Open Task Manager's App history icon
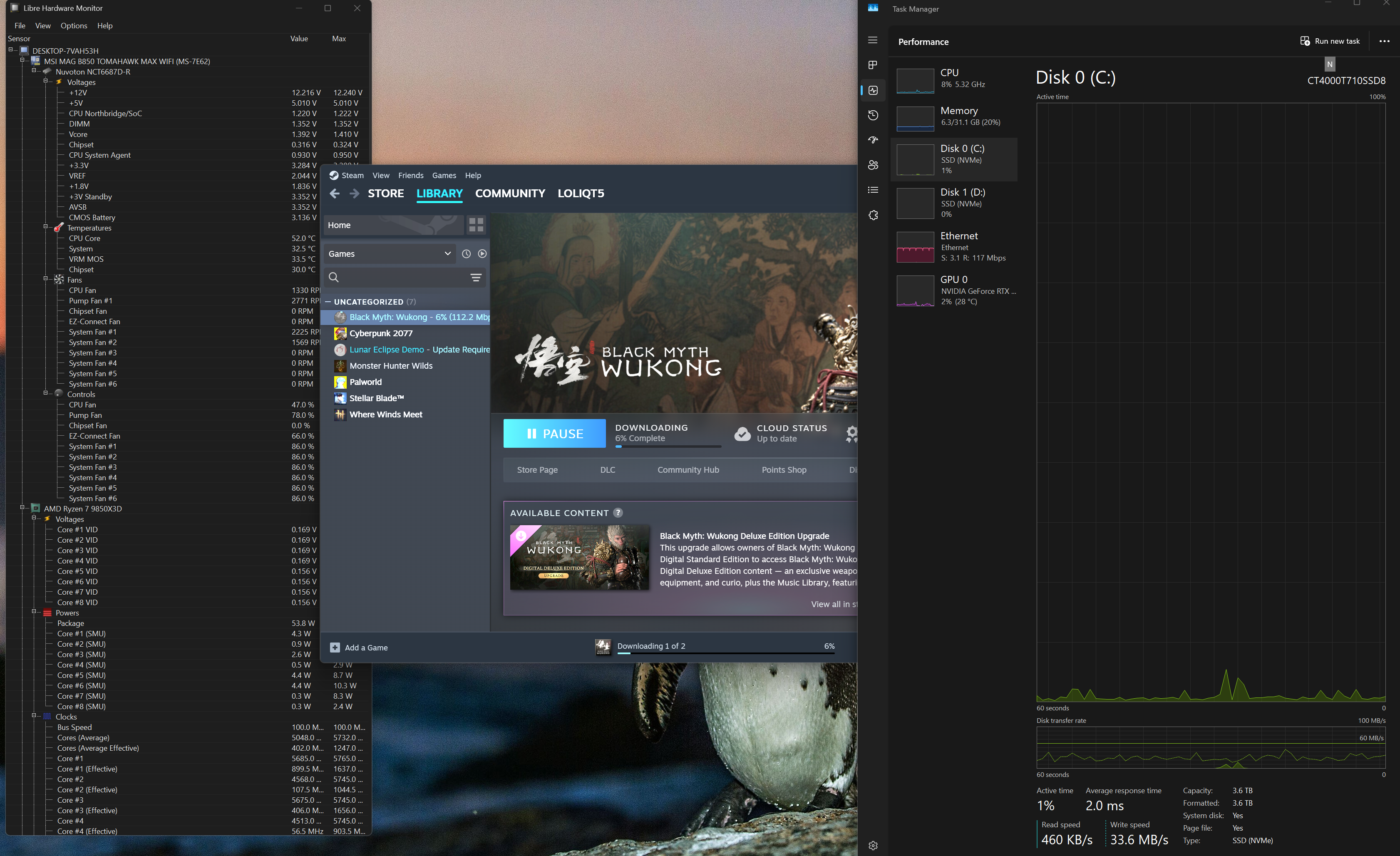Screen dimensions: 1400x856 [873, 115]
